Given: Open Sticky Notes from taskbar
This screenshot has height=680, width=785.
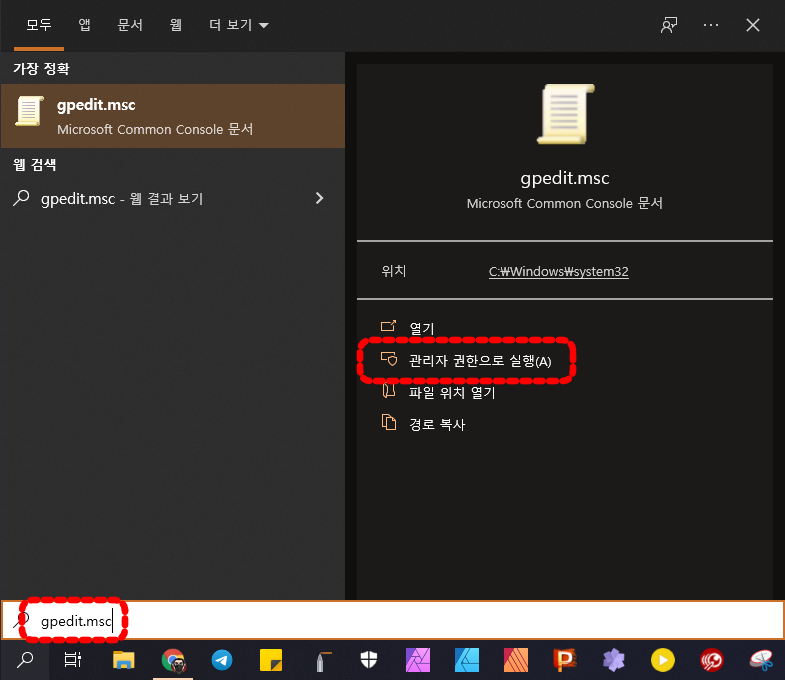Looking at the screenshot, I should tap(271, 660).
